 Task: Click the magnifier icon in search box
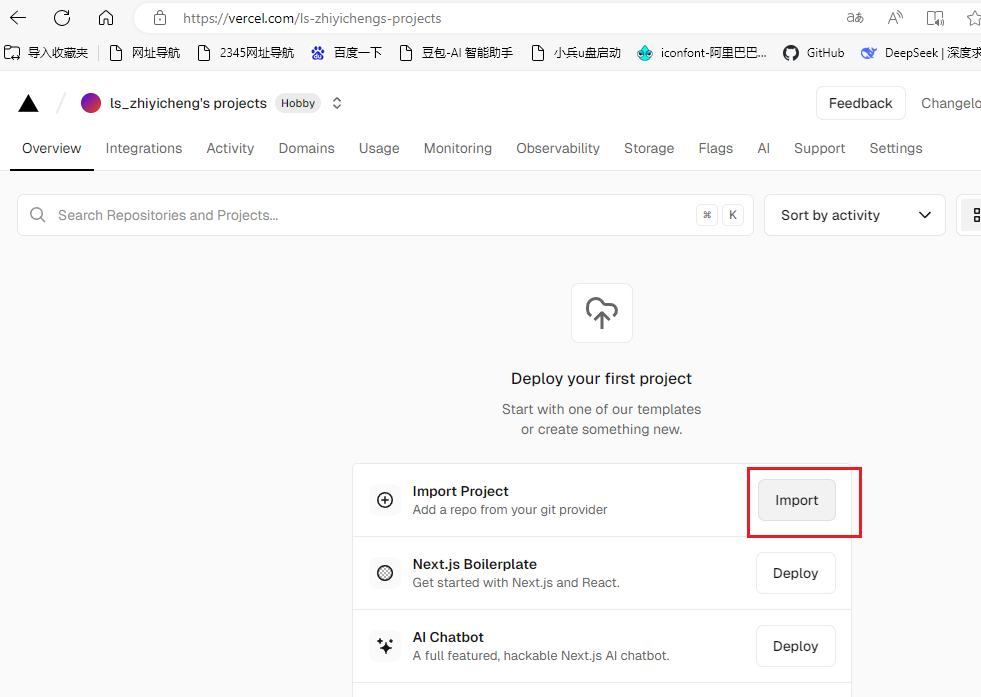coord(38,215)
